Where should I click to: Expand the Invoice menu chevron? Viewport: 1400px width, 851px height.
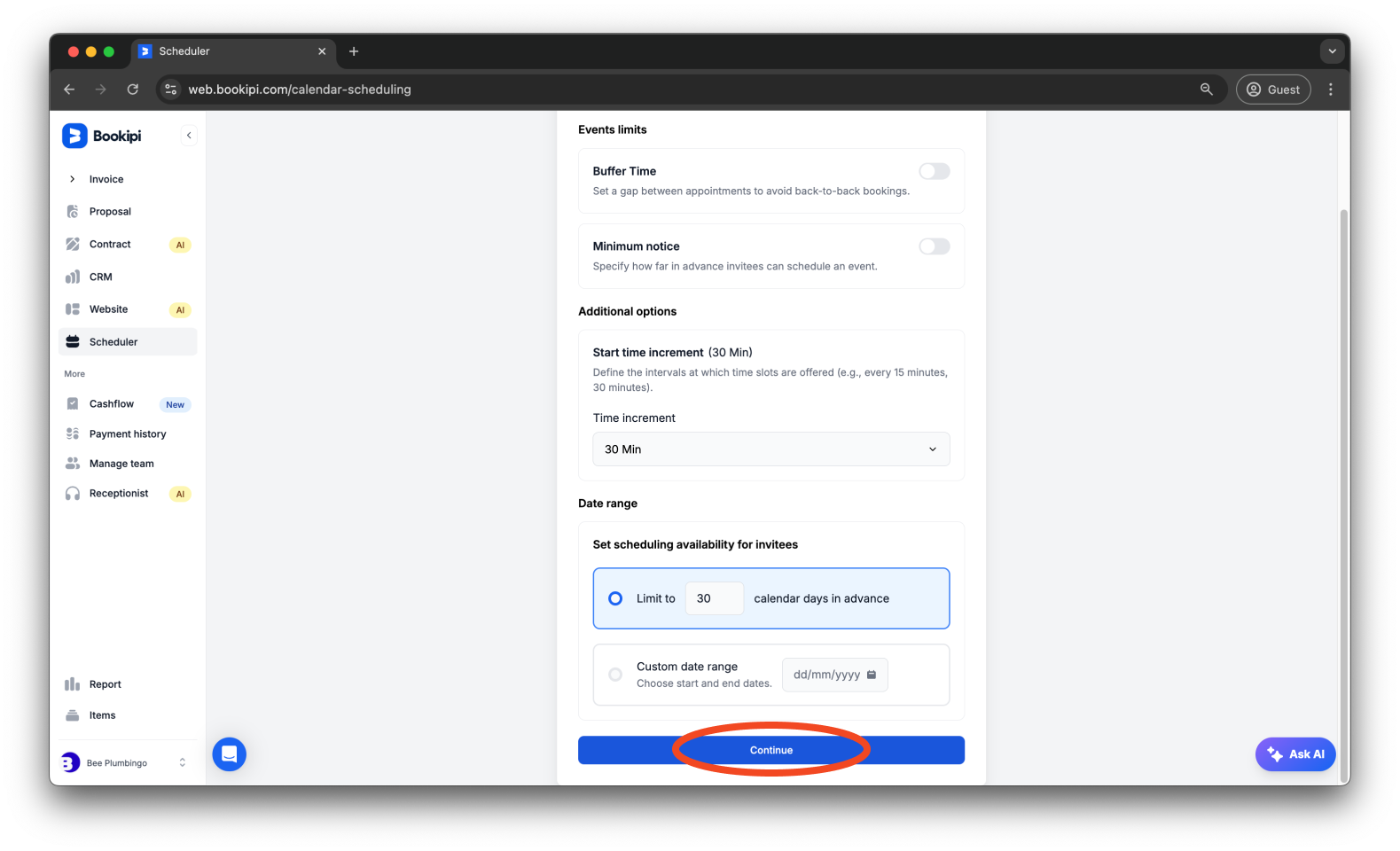72,179
